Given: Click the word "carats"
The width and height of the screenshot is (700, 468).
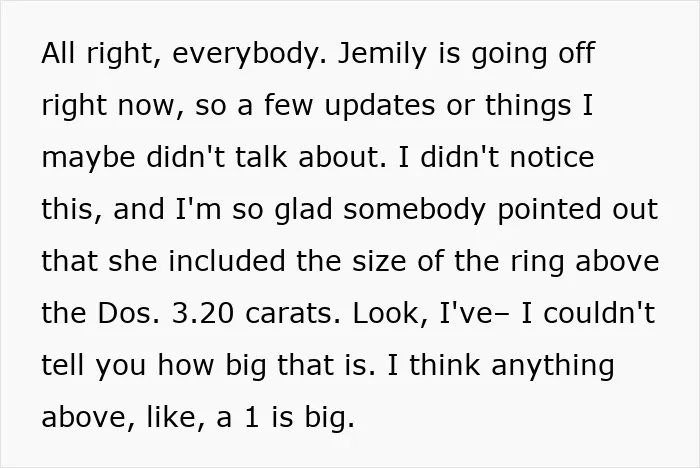Looking at the screenshot, I should [x=293, y=313].
